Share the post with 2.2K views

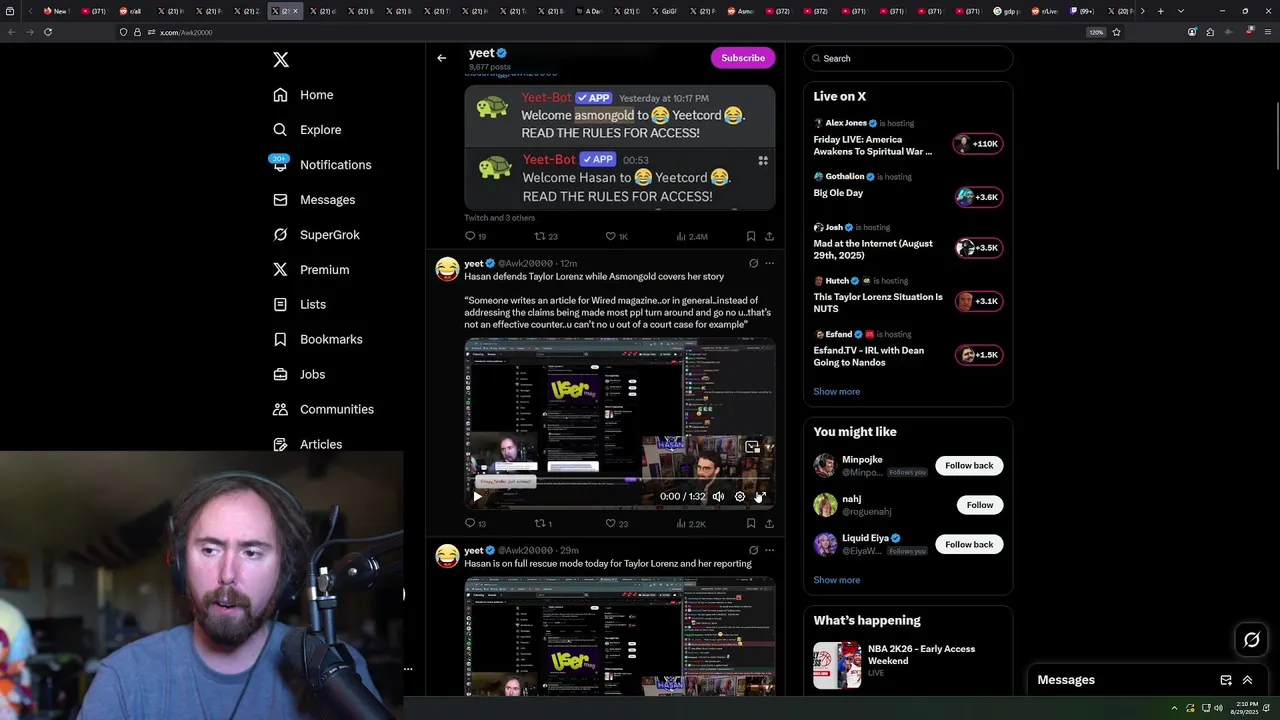click(x=769, y=523)
